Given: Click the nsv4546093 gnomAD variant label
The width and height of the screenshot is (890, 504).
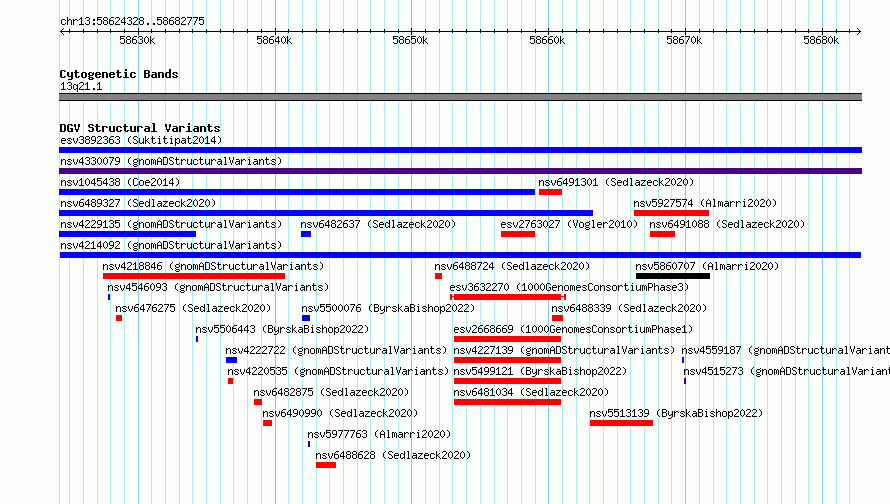Looking at the screenshot, I should pyautogui.click(x=219, y=287).
